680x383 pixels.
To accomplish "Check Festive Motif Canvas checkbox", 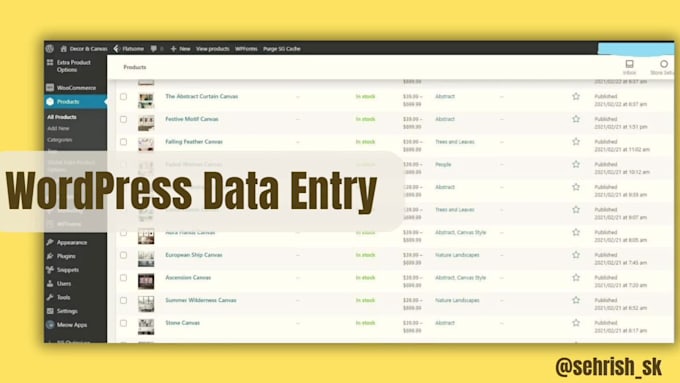I will tap(124, 119).
